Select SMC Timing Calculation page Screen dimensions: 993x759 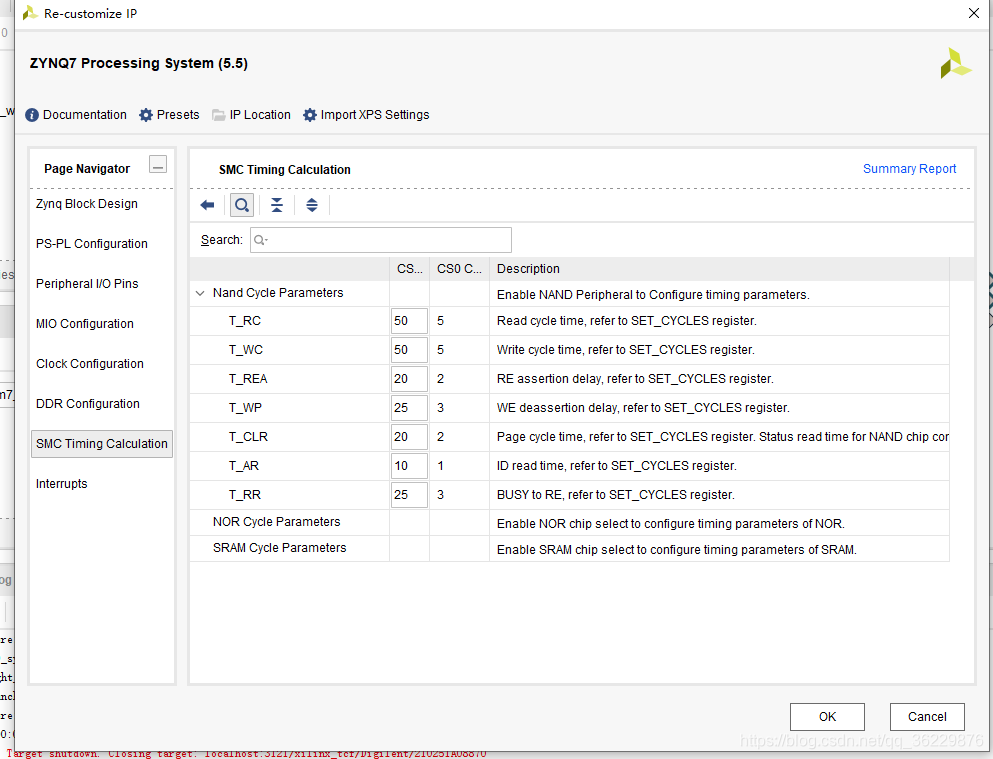click(102, 444)
